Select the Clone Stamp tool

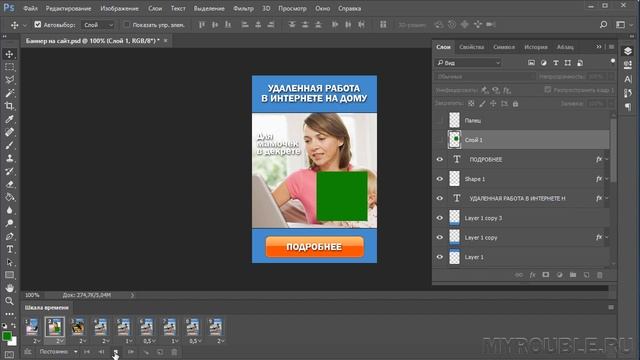pos(9,158)
